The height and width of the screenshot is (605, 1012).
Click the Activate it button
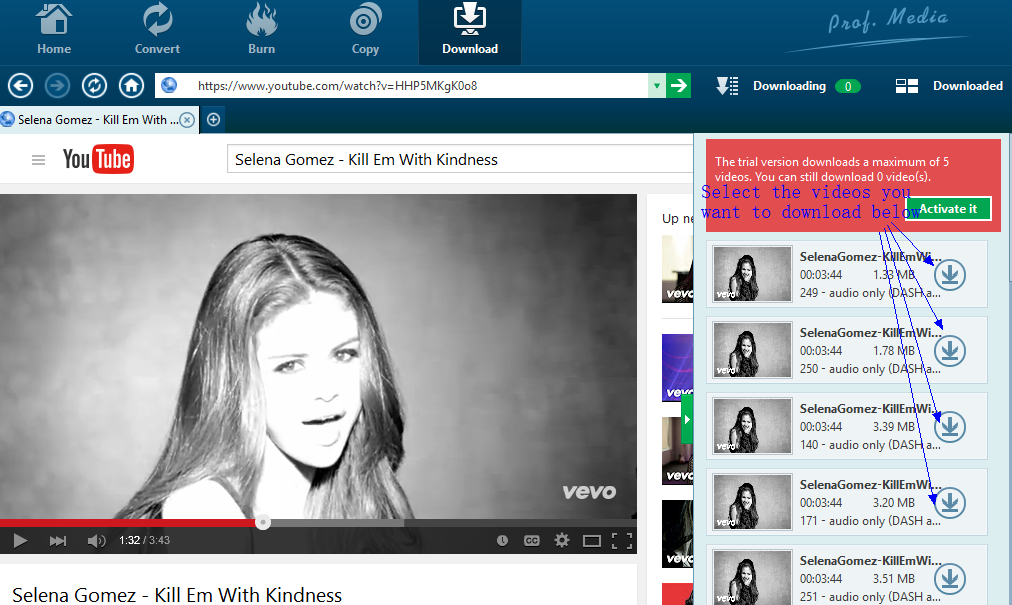948,209
